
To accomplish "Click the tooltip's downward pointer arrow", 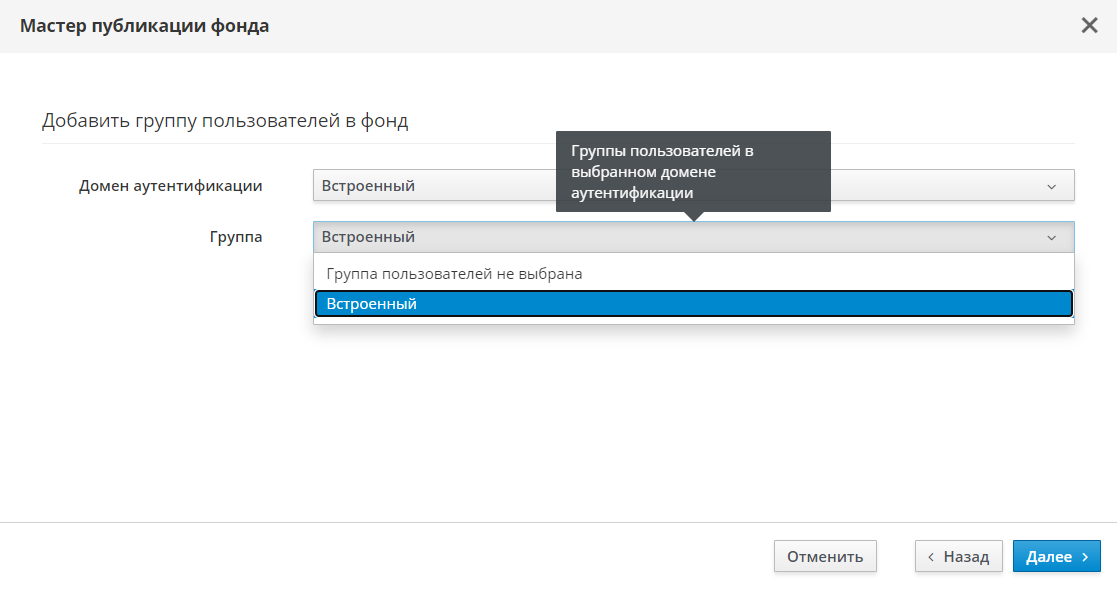I will point(694,216).
